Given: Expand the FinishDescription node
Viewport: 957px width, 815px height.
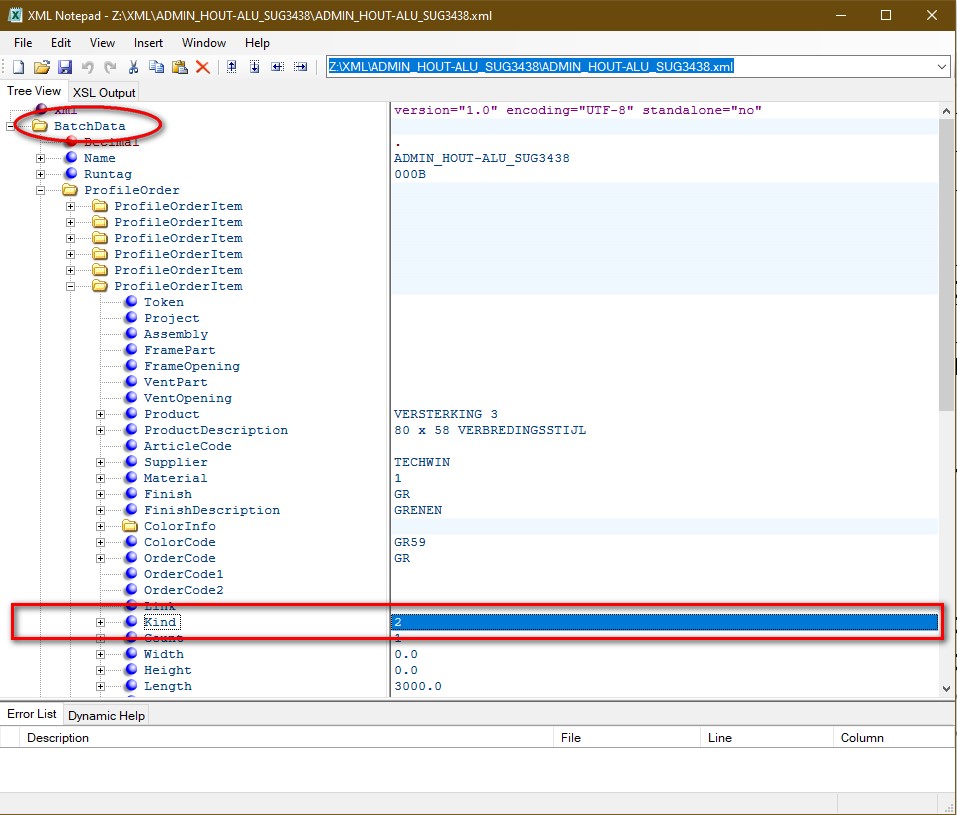Looking at the screenshot, I should click(x=100, y=510).
